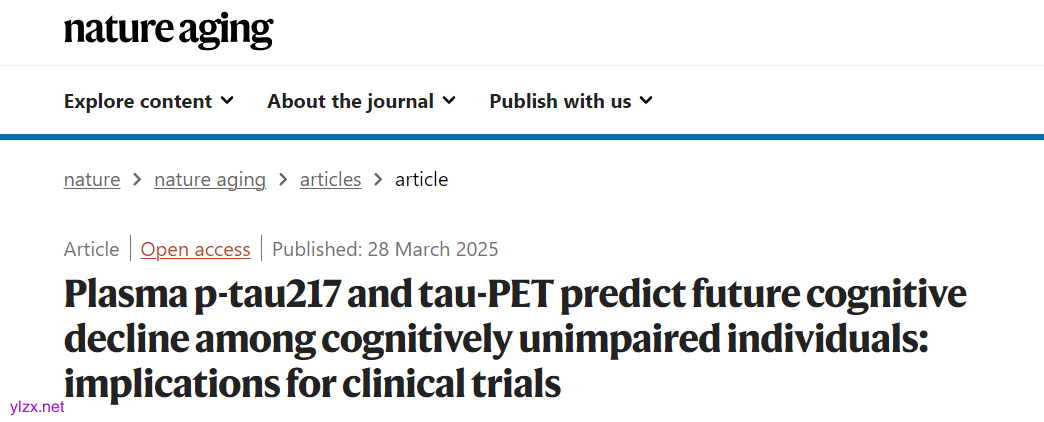
Task: Click the ylzx.net watermark text
Action: click(37, 407)
